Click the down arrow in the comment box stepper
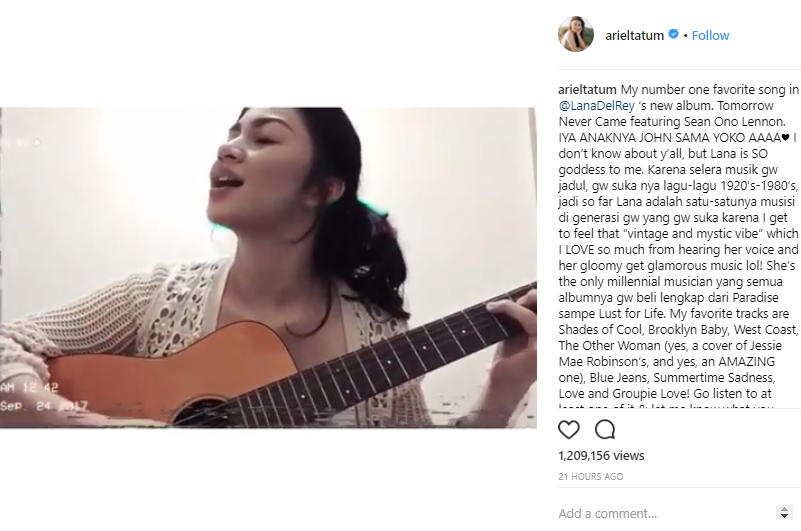Viewport: 801px width, 531px height. [784, 516]
